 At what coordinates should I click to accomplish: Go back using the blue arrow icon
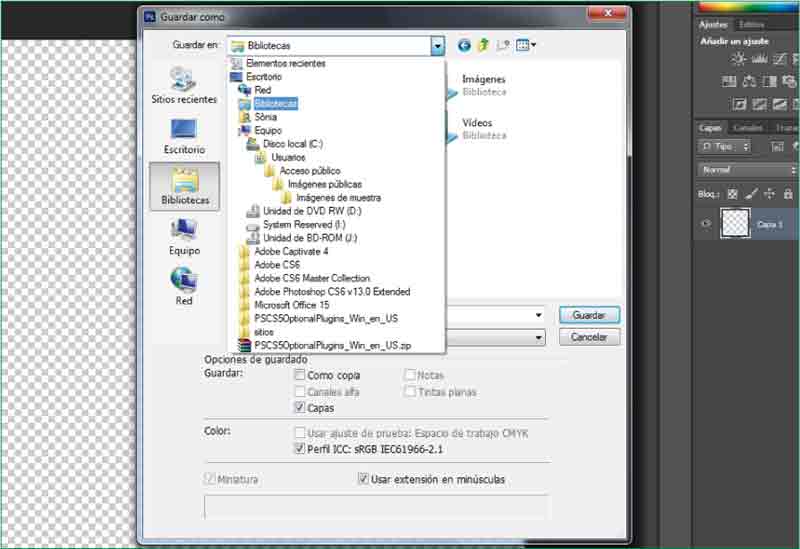pos(464,45)
